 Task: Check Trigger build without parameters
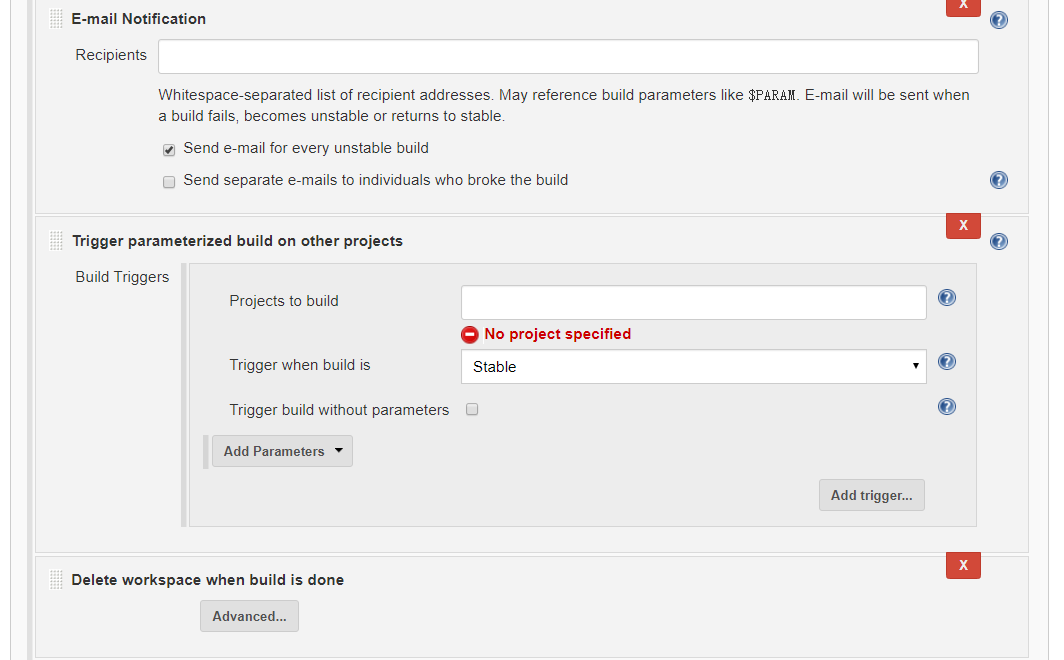click(472, 409)
